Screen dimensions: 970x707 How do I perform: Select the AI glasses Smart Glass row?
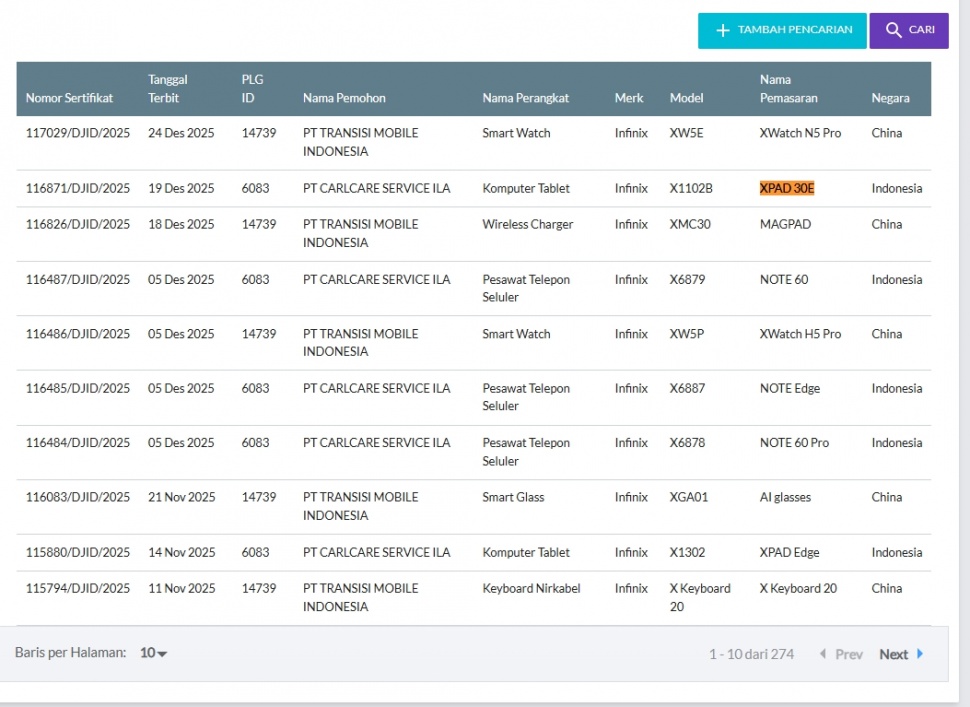(785, 497)
